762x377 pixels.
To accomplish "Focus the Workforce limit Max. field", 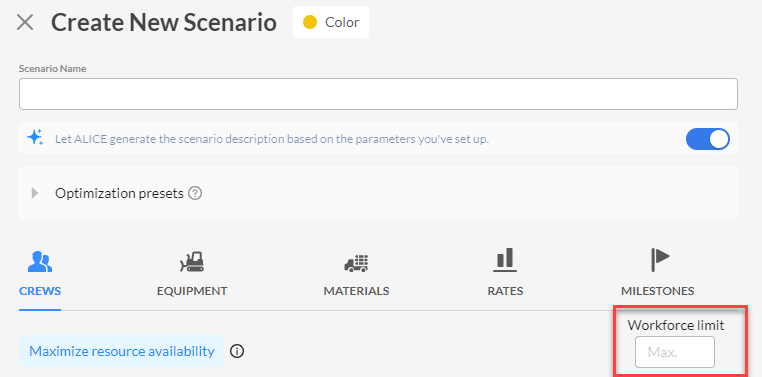I will pos(675,352).
